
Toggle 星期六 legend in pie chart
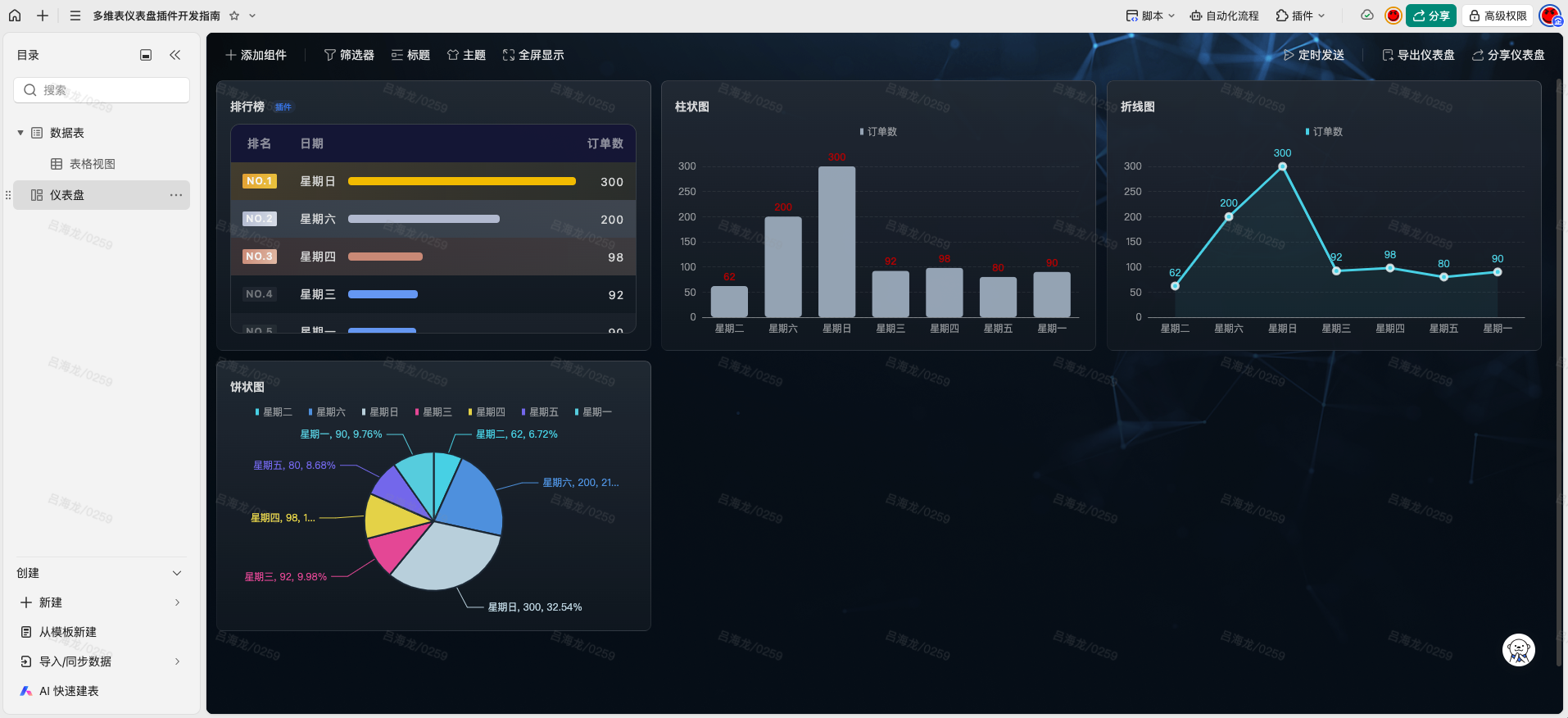pyautogui.click(x=327, y=412)
